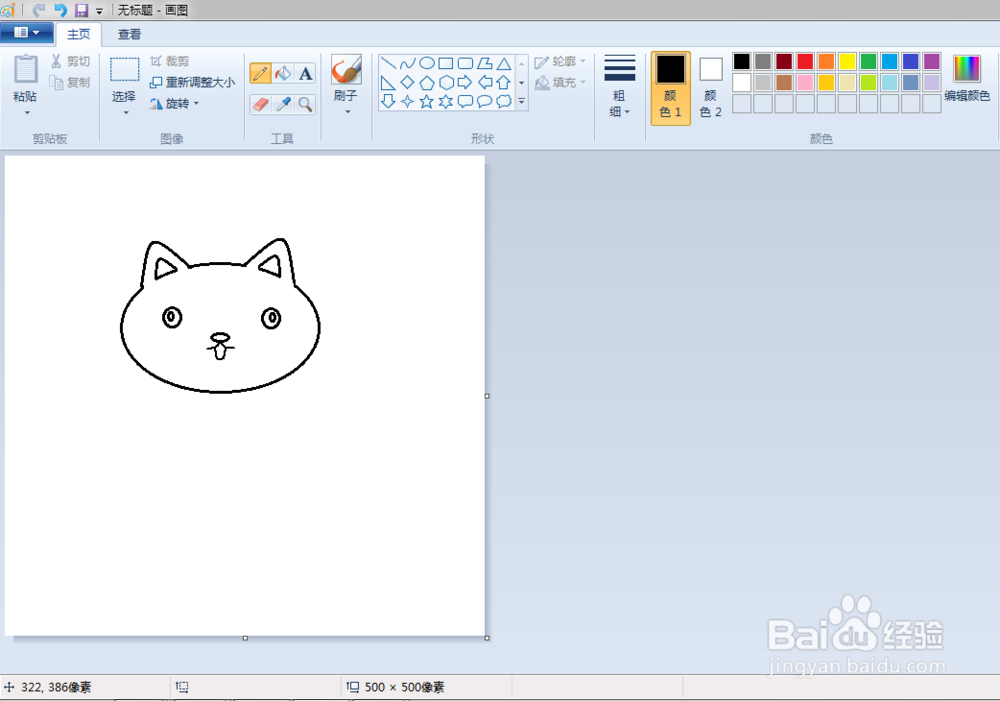
Task: Choose the Pentagon shape
Action: point(427,82)
